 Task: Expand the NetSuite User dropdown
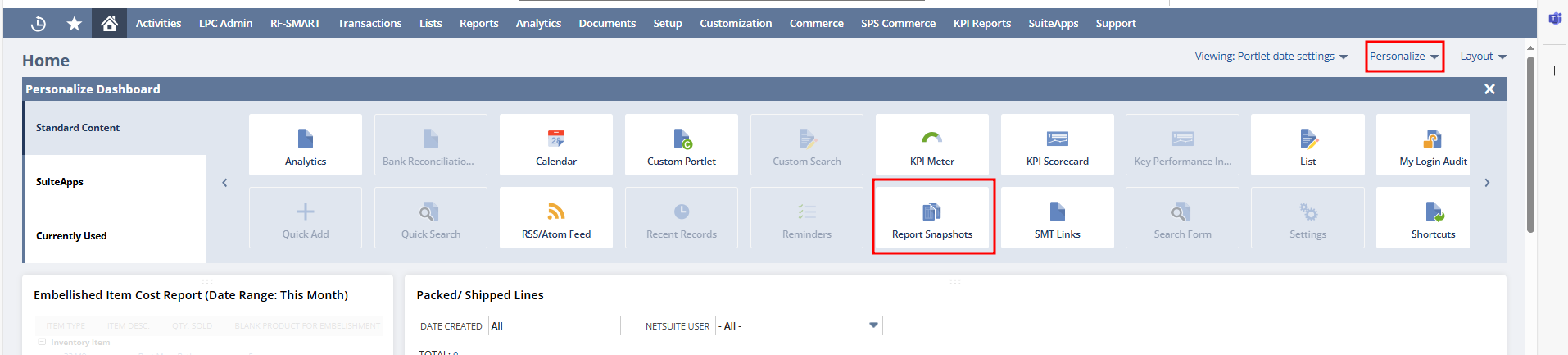click(873, 325)
